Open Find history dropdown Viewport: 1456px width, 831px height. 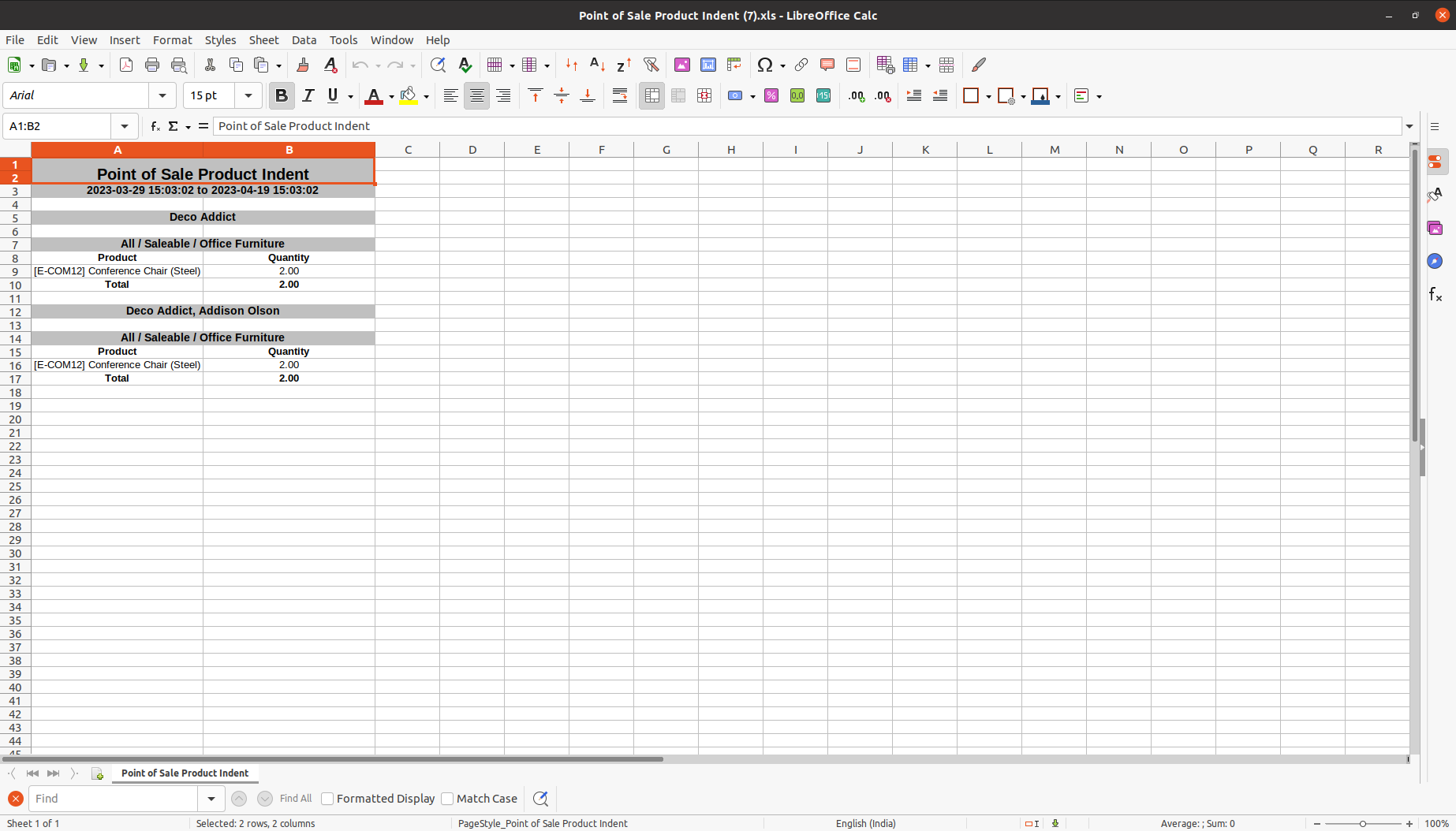pos(211,799)
